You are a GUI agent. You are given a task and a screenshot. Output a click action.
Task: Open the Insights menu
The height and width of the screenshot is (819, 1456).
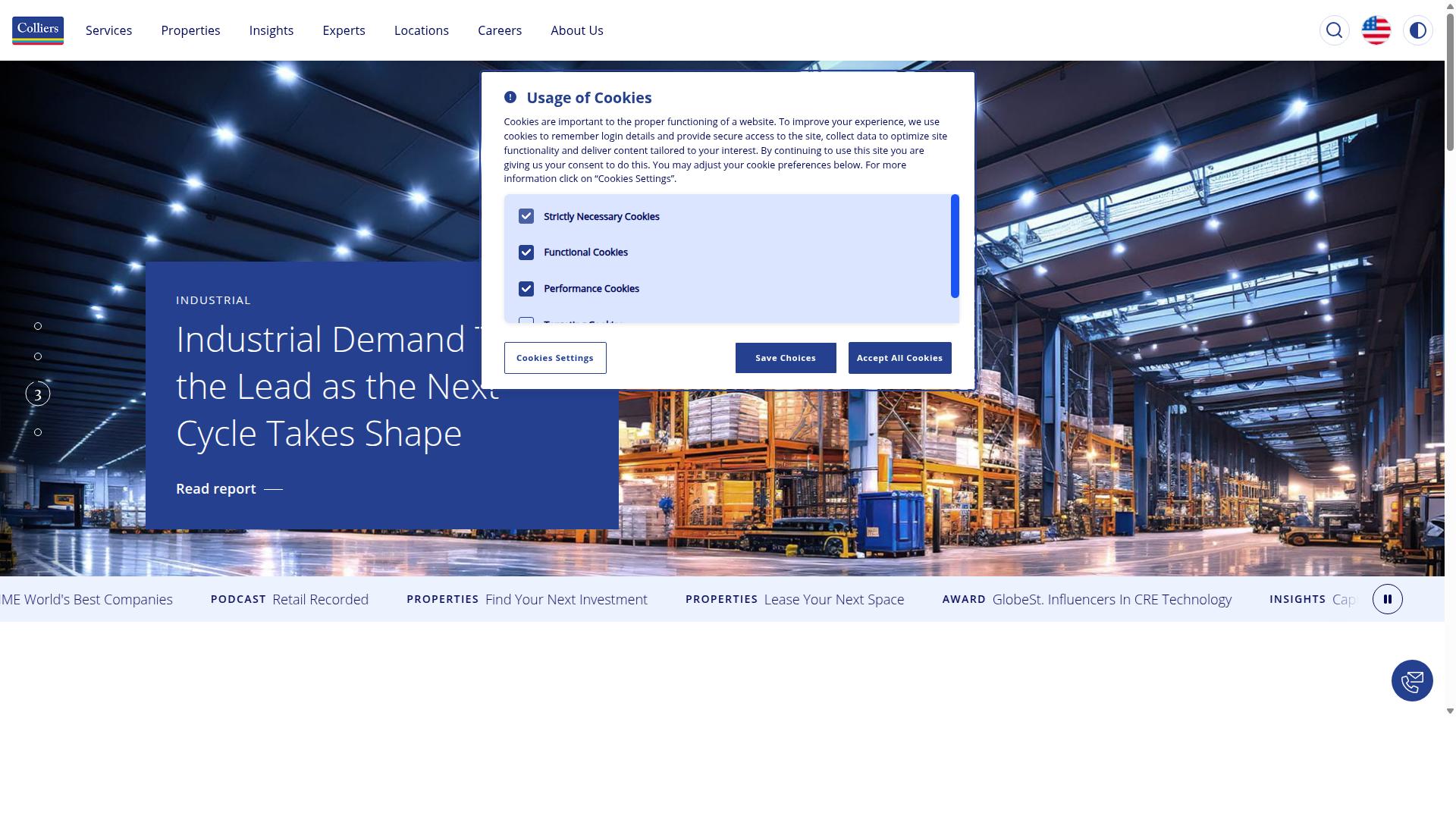[x=271, y=30]
